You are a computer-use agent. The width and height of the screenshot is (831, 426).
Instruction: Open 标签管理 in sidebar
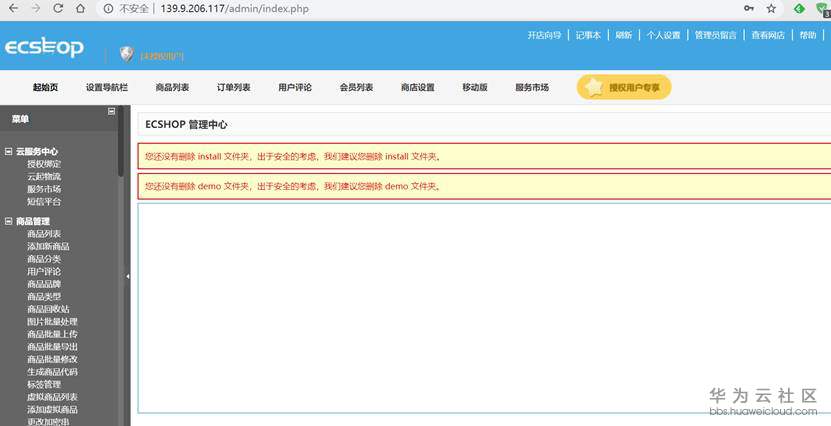pyautogui.click(x=44, y=384)
